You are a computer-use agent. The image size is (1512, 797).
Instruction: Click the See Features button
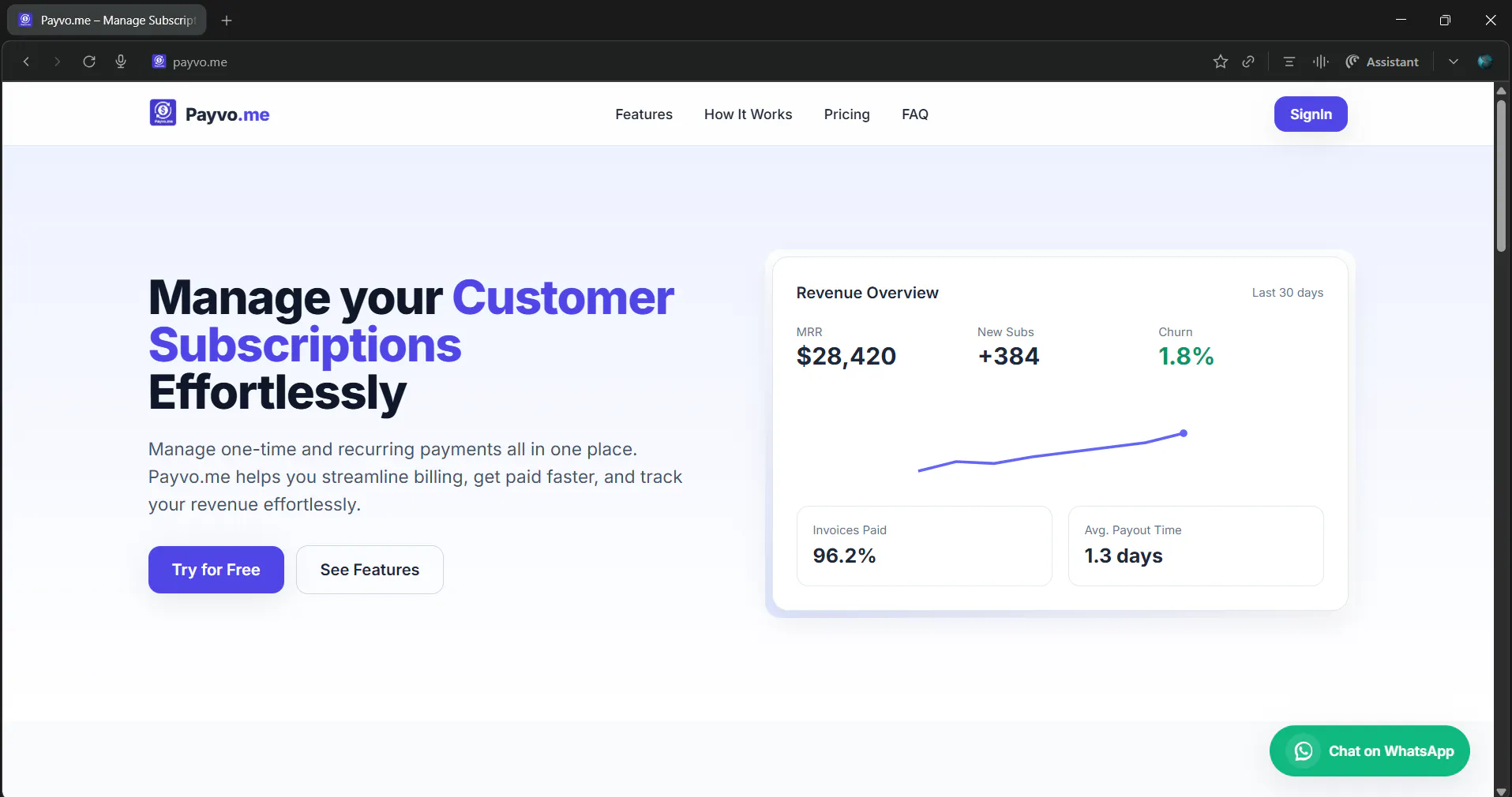[x=370, y=570]
